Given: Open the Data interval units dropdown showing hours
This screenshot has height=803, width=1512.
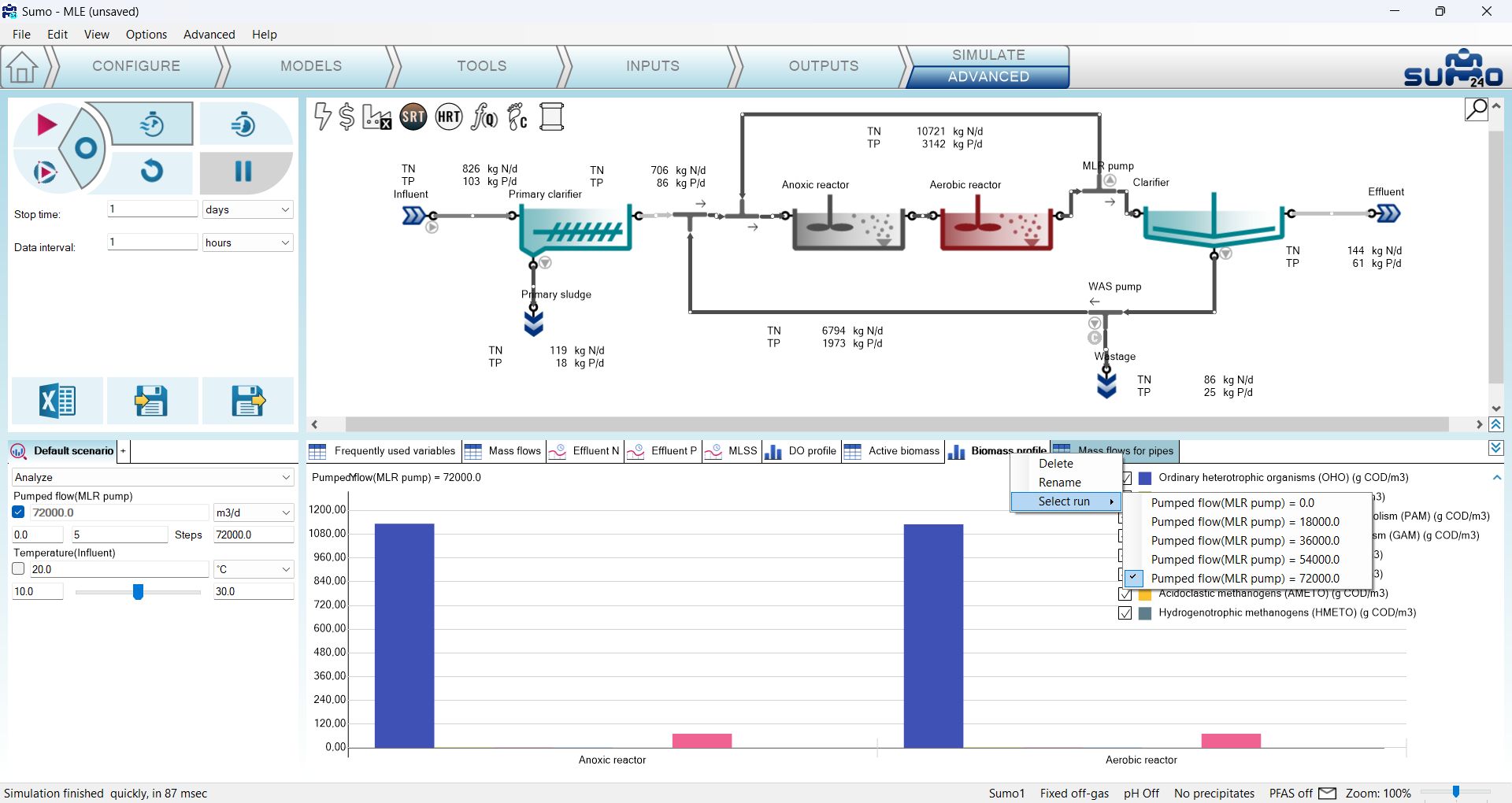Looking at the screenshot, I should click(x=247, y=242).
